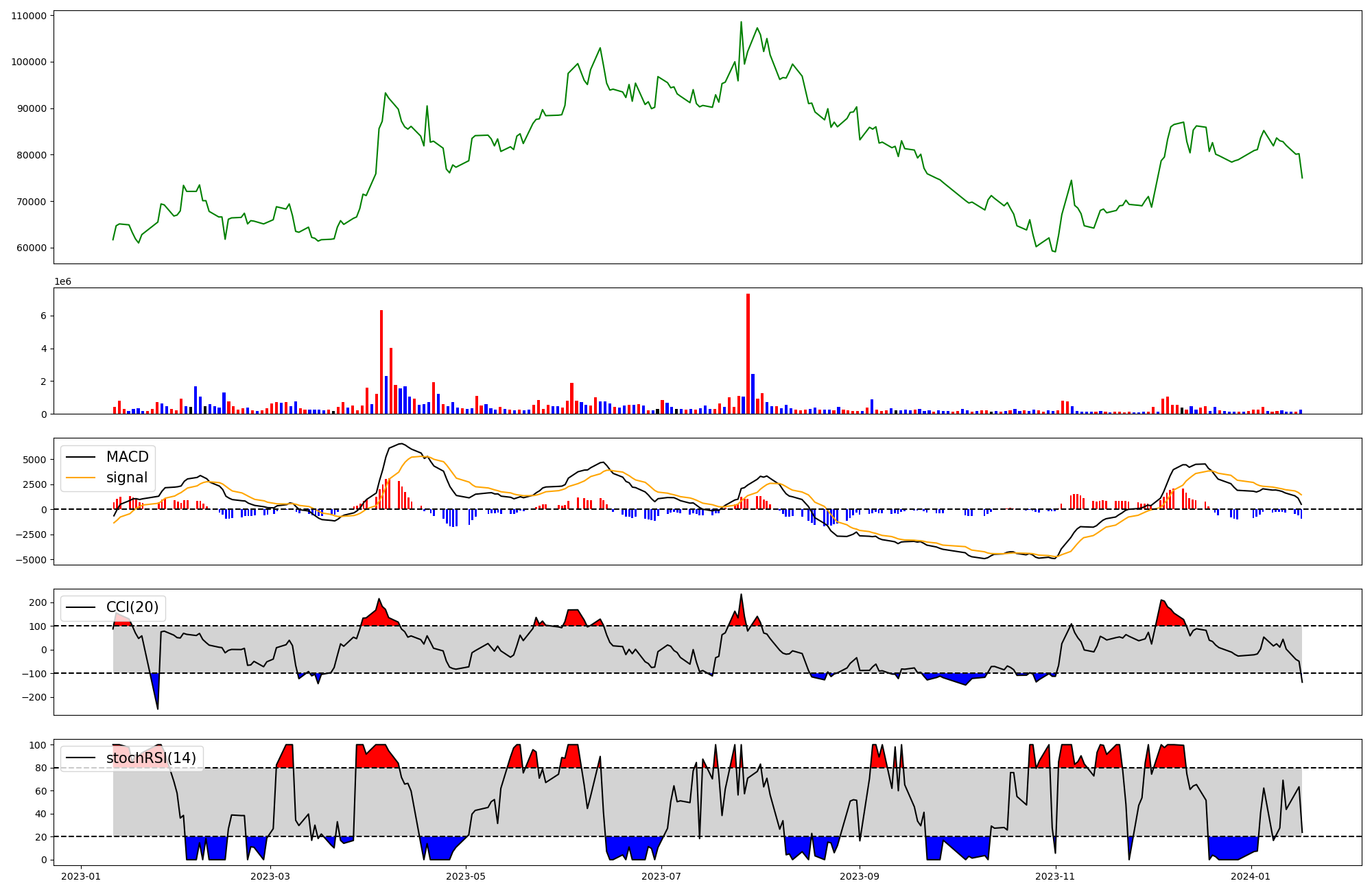Screen dimensions: 1372x892
Task: Click the 2024-01 date tick label
Action: click(x=1251, y=876)
